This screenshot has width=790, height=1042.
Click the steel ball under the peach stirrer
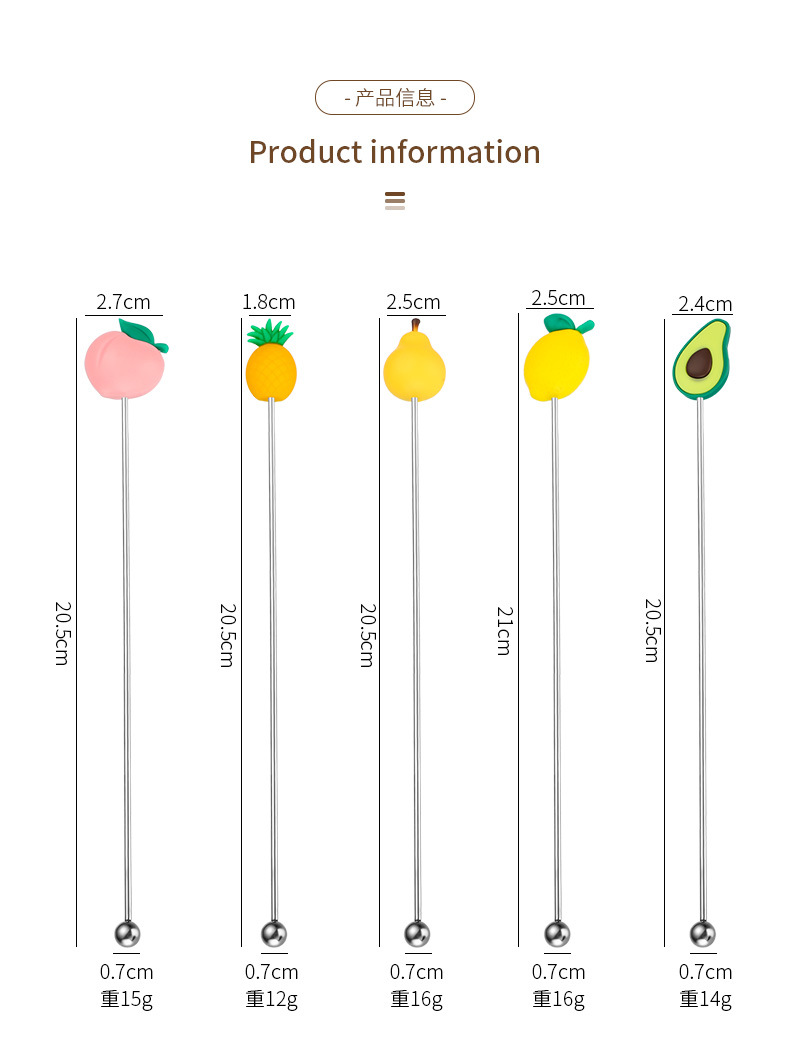click(127, 934)
